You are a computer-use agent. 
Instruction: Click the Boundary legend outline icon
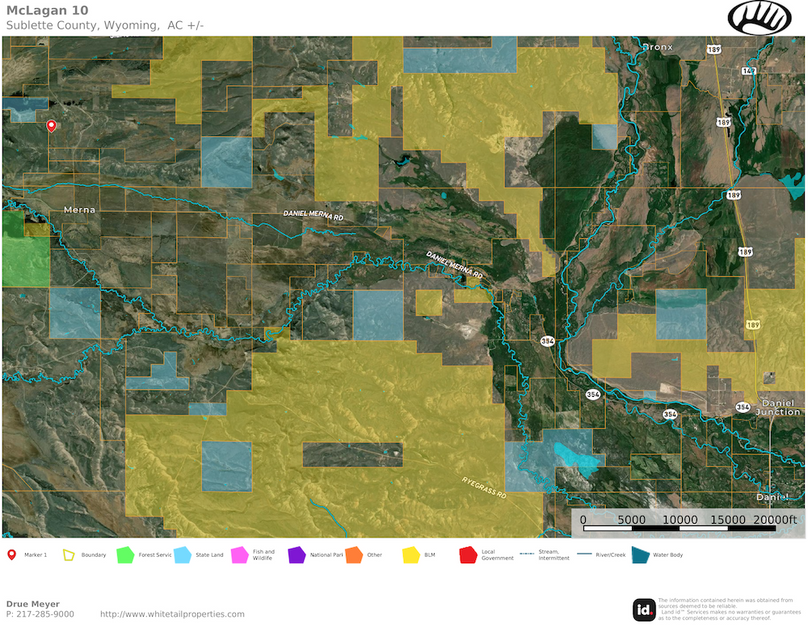pos(69,554)
